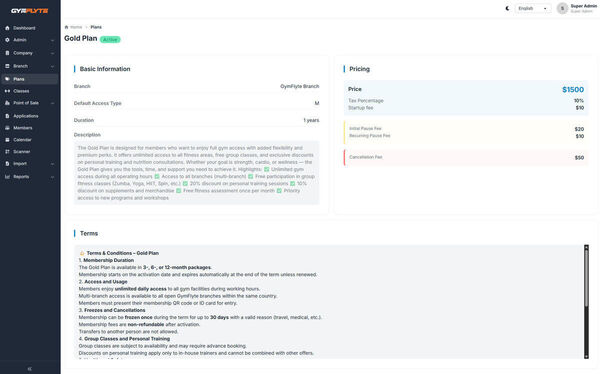Click GymFlyte Branch value
Viewport: 600px width, 374px height.
300,86
